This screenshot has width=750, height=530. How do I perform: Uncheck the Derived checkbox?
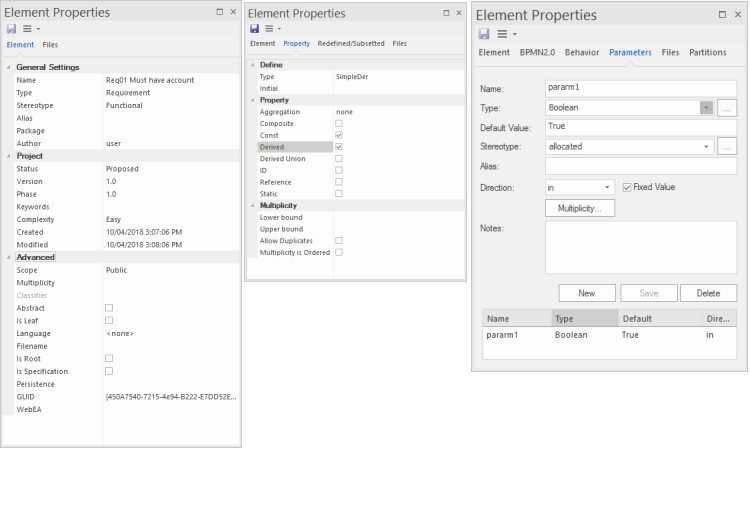click(339, 147)
